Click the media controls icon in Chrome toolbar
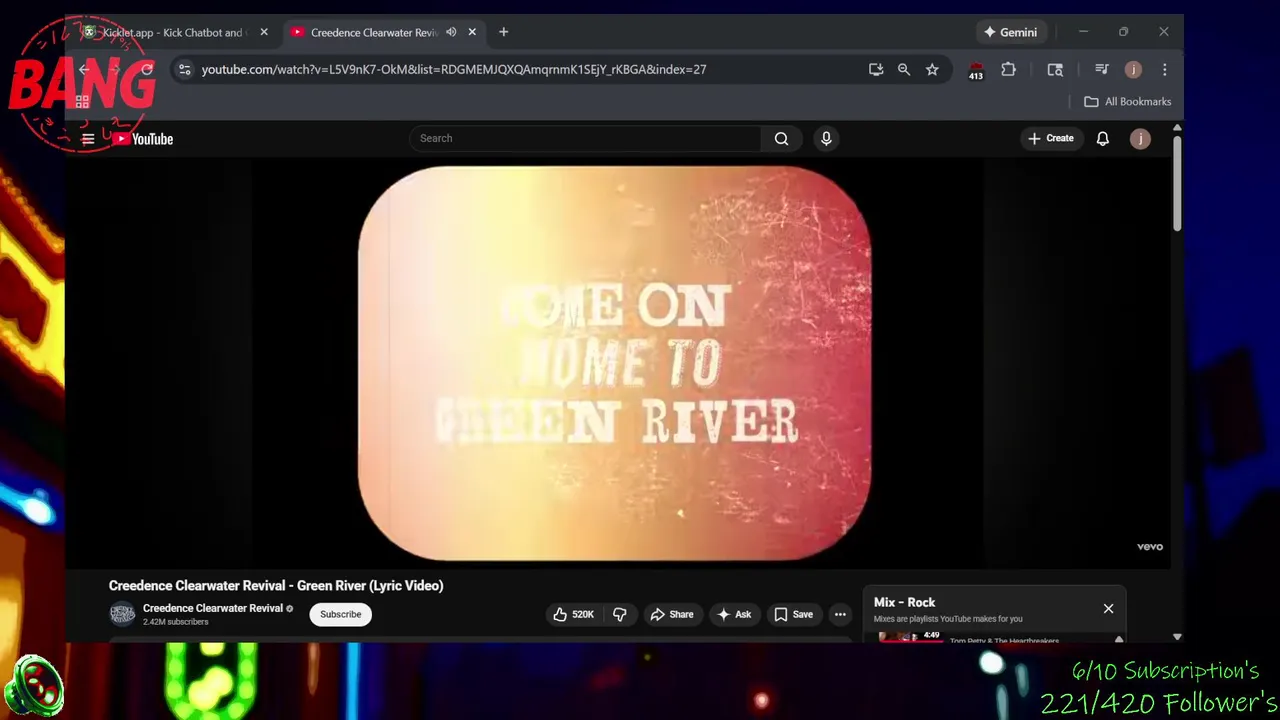Screen dimensions: 1280x720 (x=1101, y=69)
